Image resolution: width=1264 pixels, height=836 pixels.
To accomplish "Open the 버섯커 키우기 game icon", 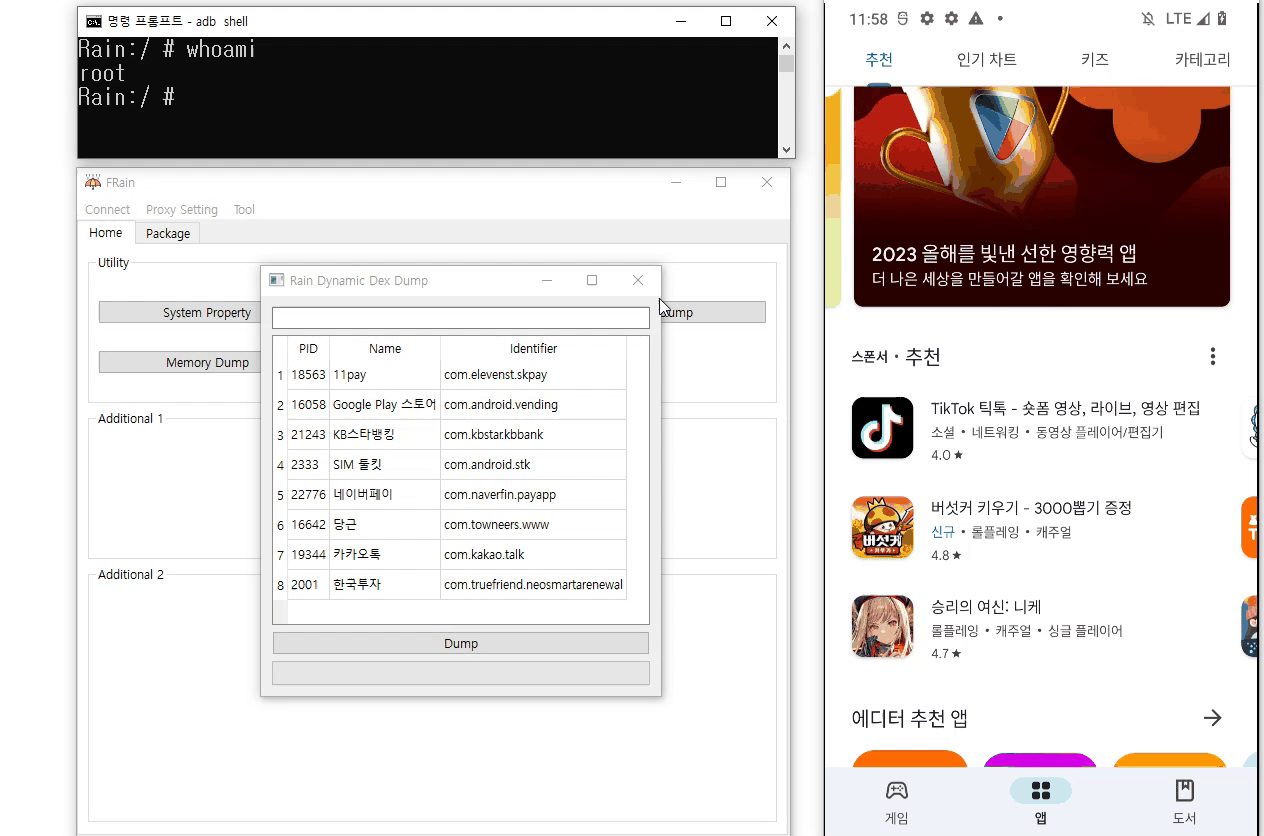I will [x=882, y=527].
